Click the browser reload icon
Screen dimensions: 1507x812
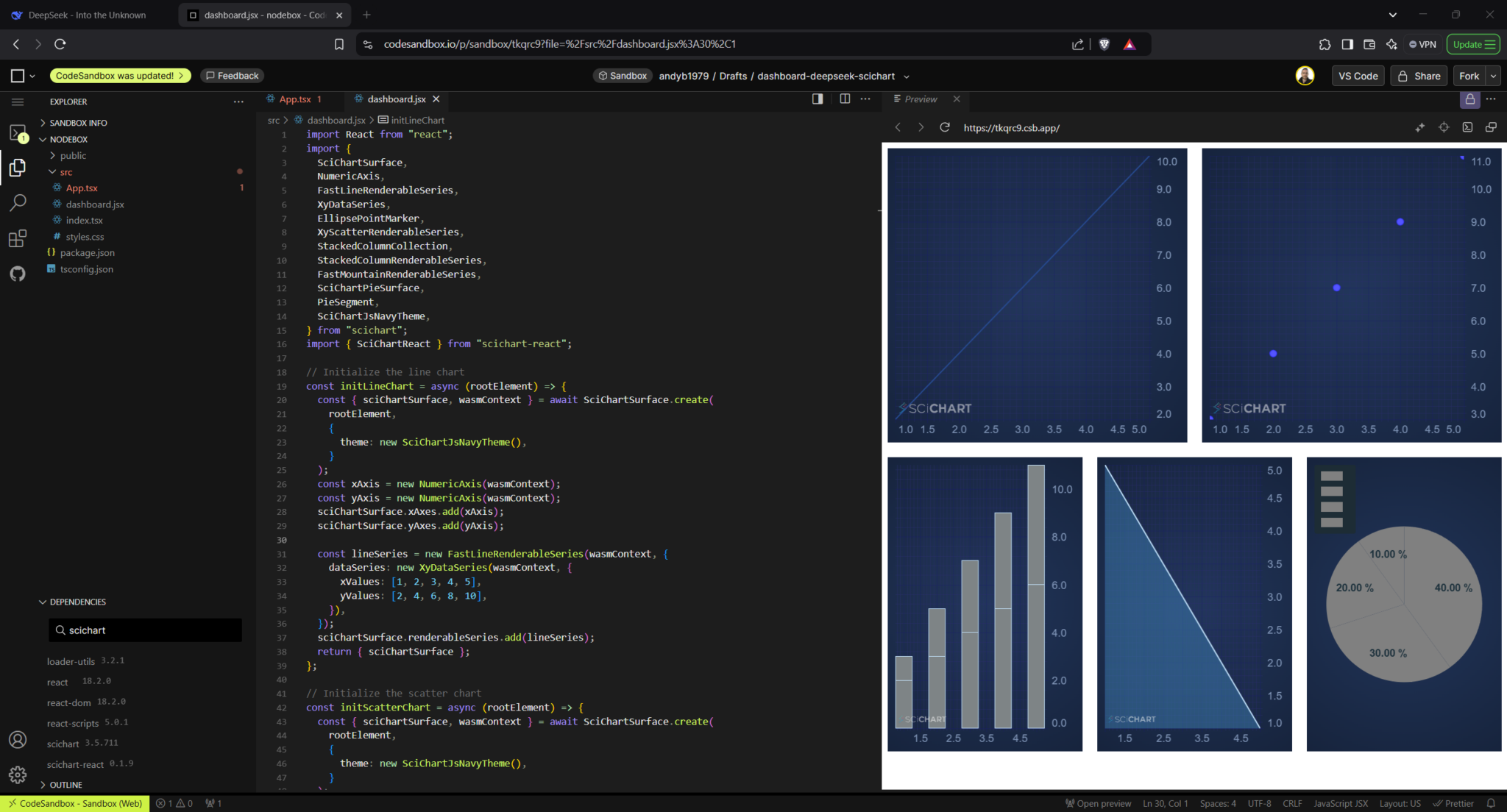pyautogui.click(x=60, y=44)
